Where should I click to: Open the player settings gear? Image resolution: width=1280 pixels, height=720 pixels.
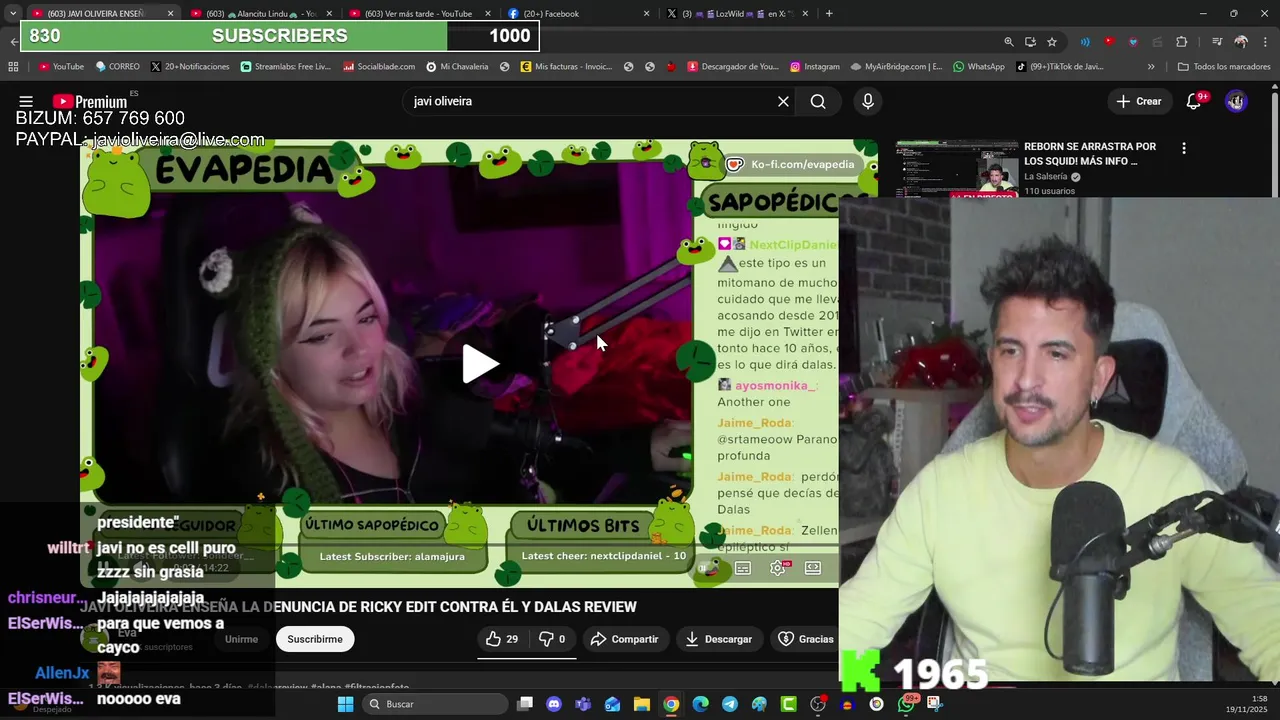[778, 568]
